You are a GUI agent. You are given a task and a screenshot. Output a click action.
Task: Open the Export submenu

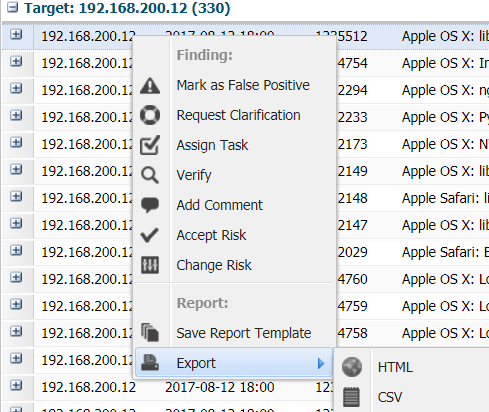click(234, 363)
